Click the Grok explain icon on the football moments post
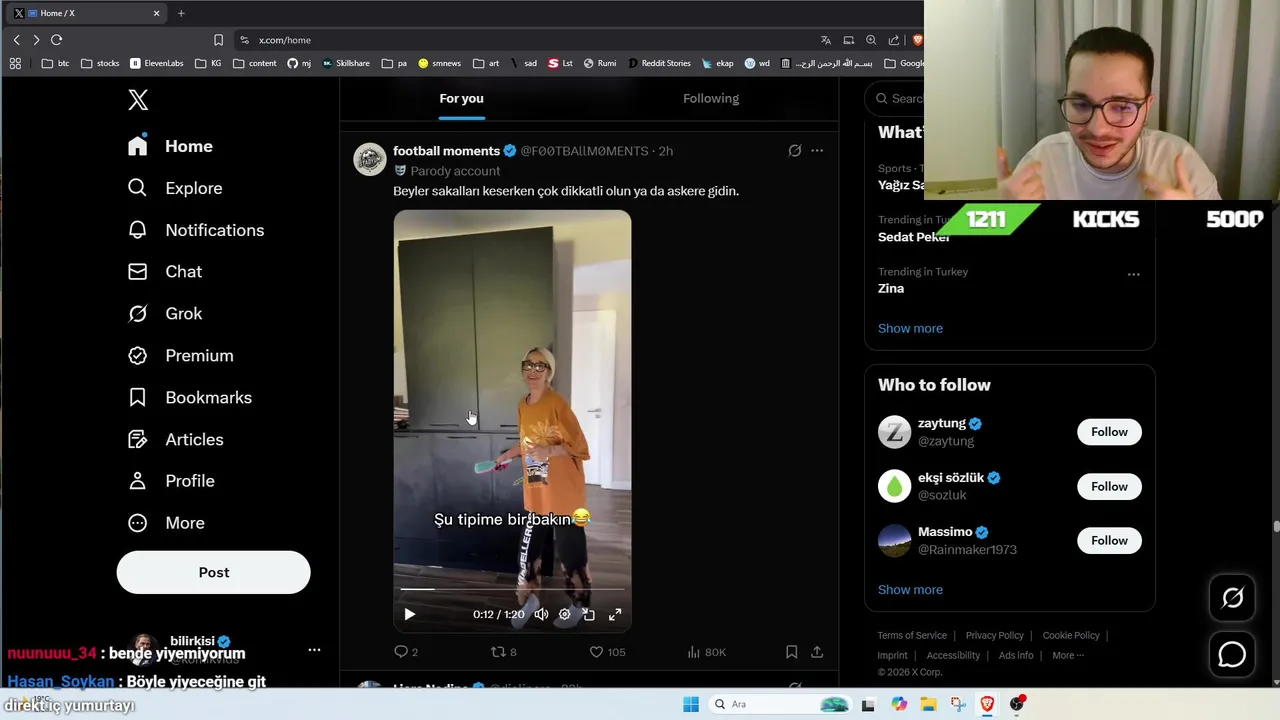This screenshot has width=1280, height=720. [x=795, y=151]
